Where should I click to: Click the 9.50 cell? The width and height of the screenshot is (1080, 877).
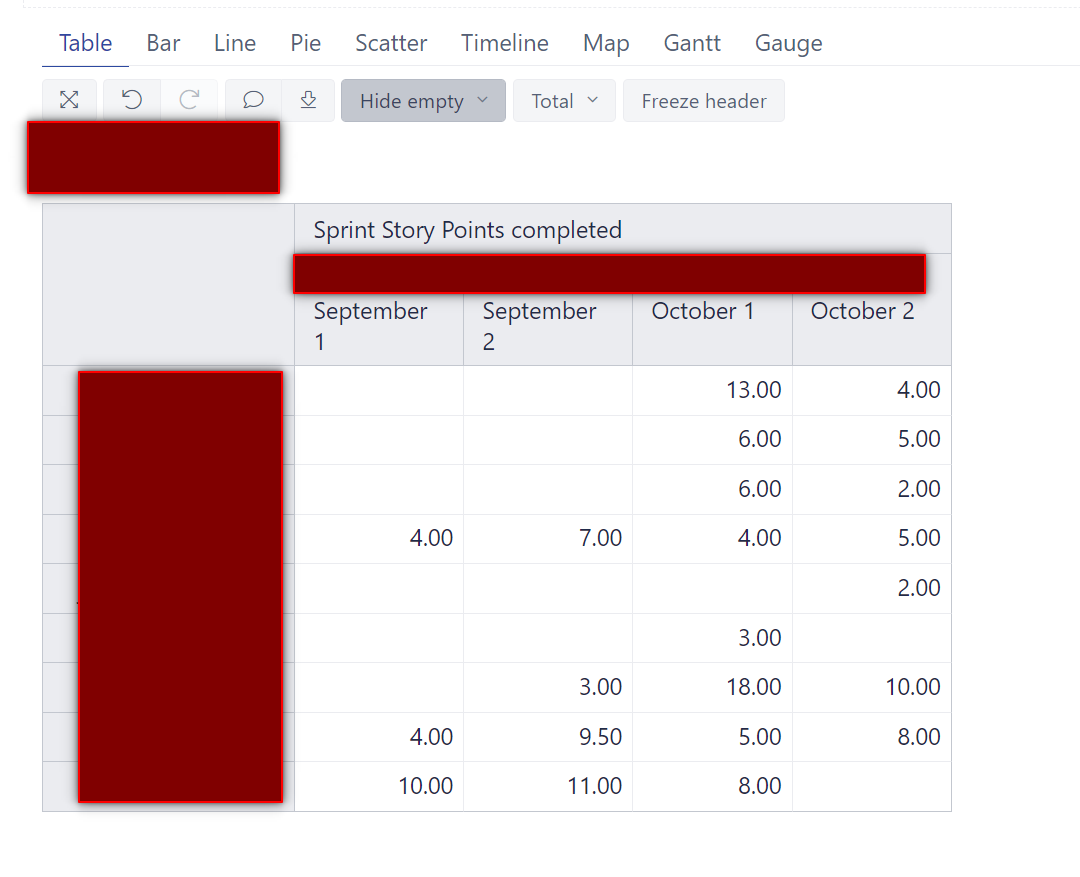pos(548,736)
